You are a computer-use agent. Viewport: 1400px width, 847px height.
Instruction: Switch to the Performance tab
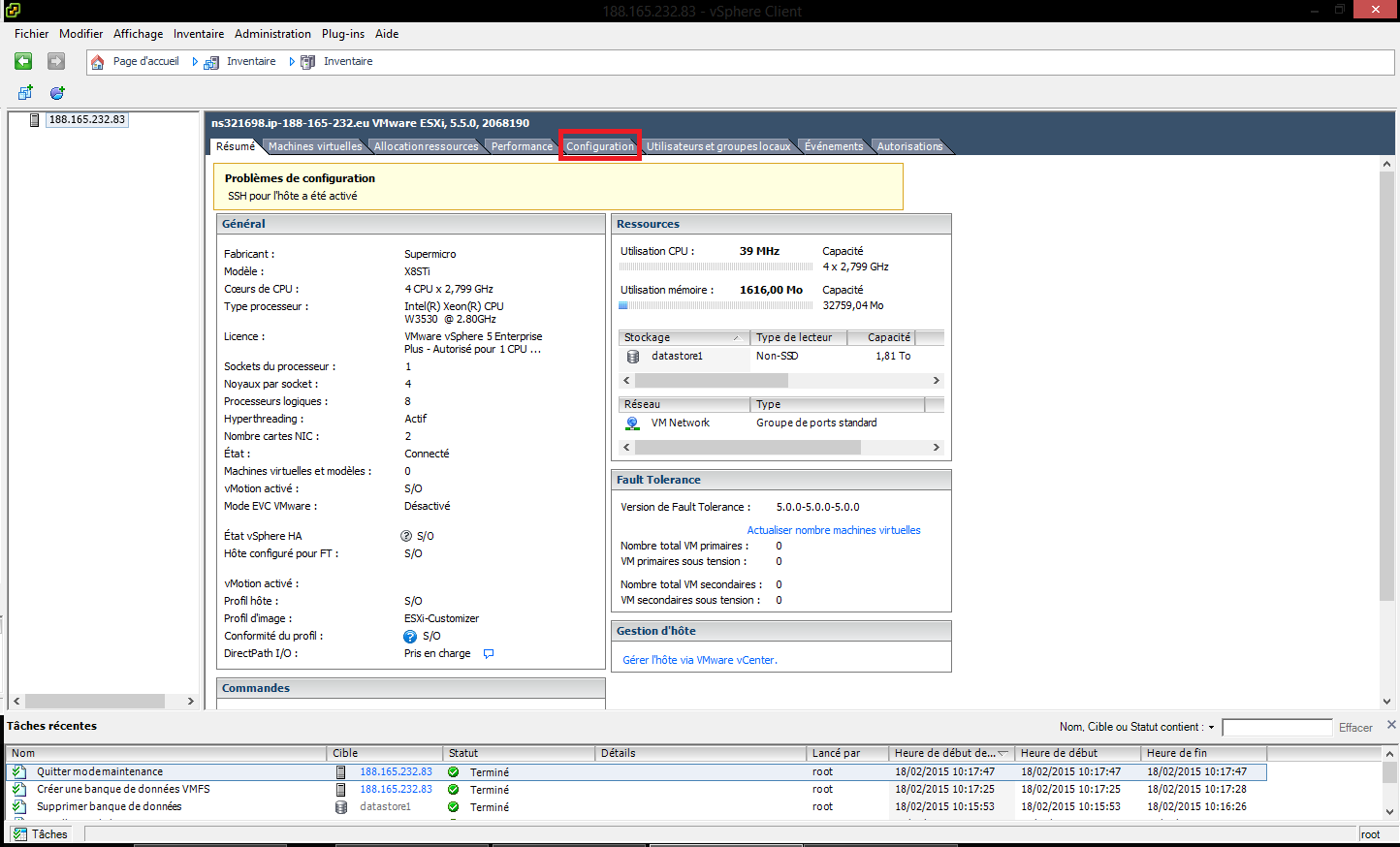pyautogui.click(x=522, y=146)
